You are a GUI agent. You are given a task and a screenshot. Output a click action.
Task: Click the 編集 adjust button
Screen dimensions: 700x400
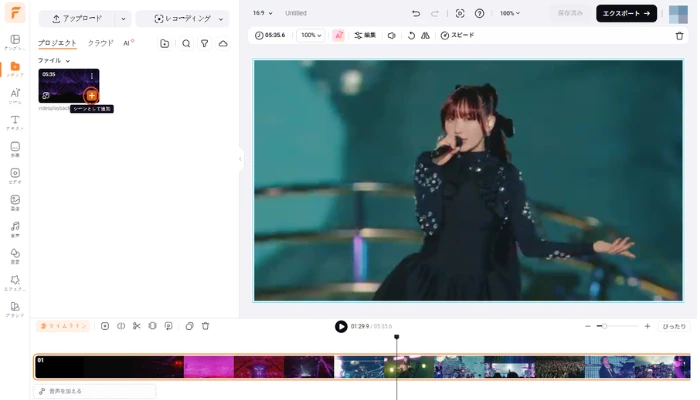[x=365, y=35]
